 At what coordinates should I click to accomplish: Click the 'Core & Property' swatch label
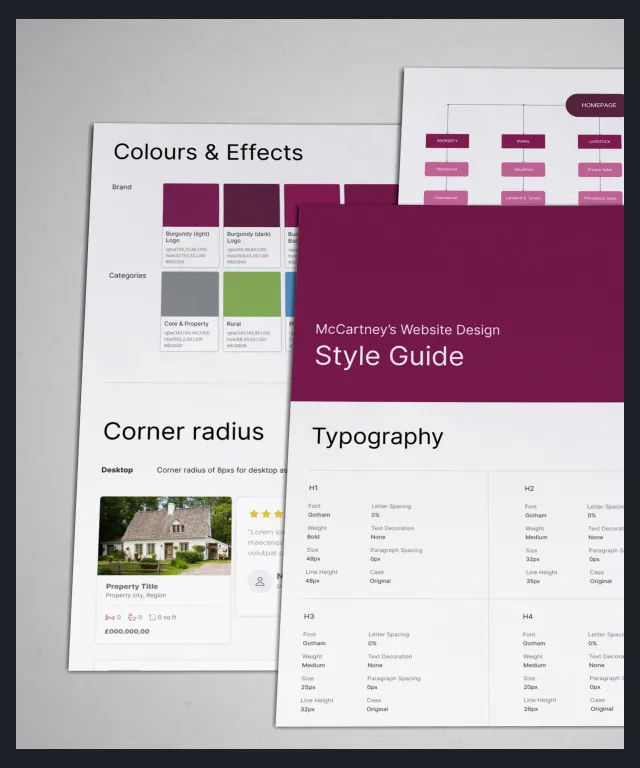[186, 324]
